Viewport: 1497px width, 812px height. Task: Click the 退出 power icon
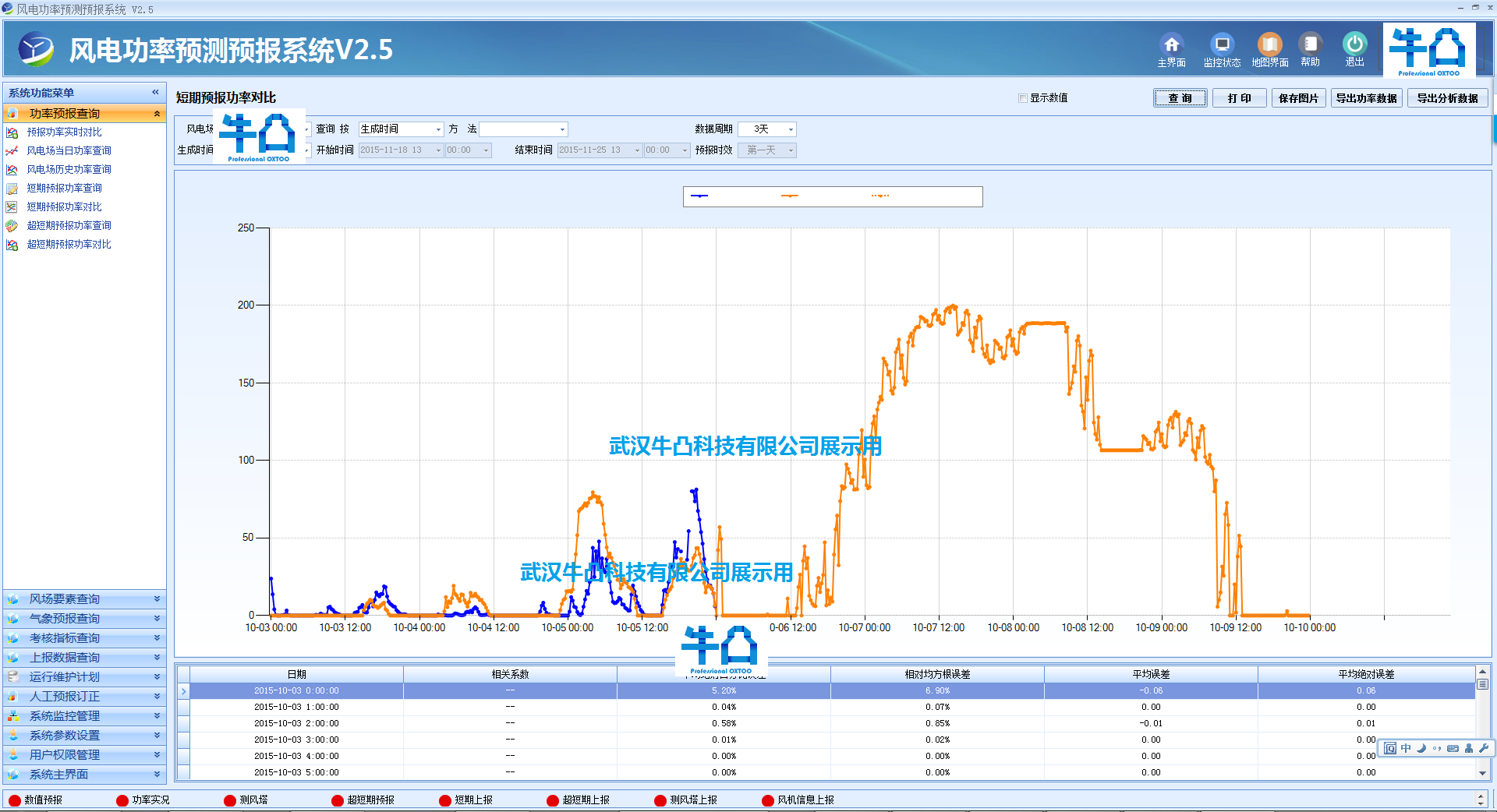(x=1354, y=45)
